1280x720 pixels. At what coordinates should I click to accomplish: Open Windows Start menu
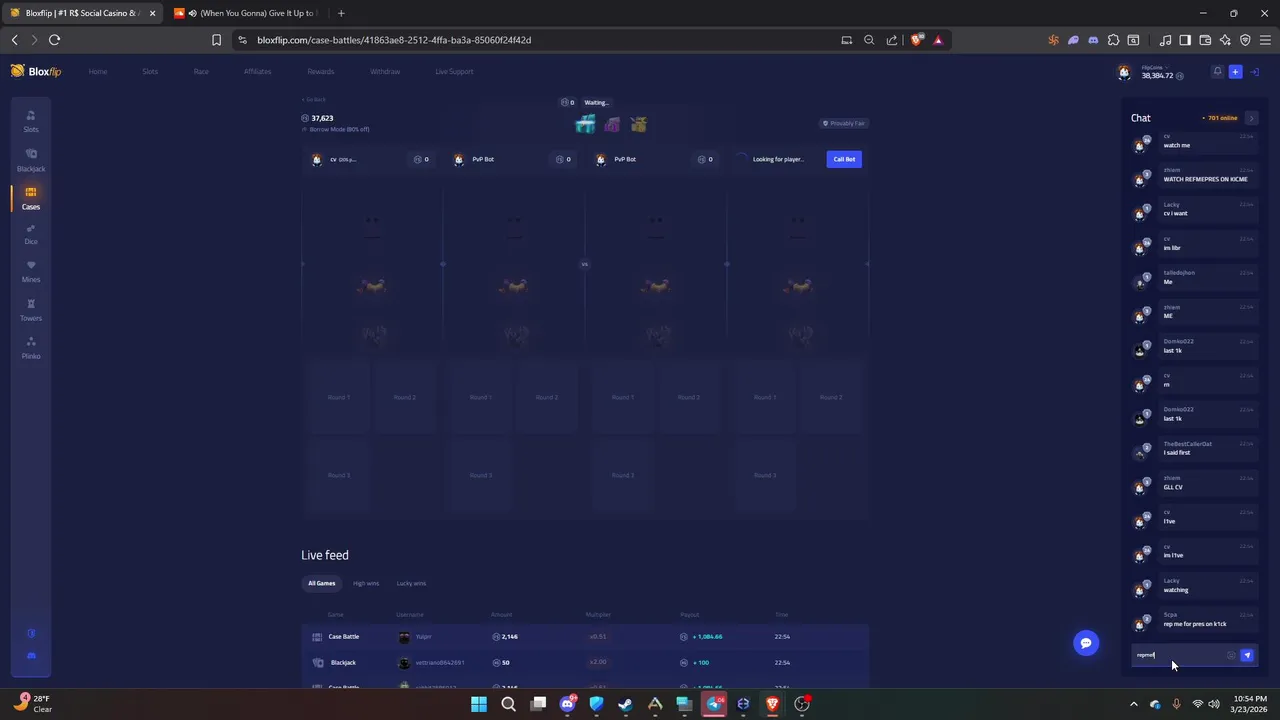479,704
